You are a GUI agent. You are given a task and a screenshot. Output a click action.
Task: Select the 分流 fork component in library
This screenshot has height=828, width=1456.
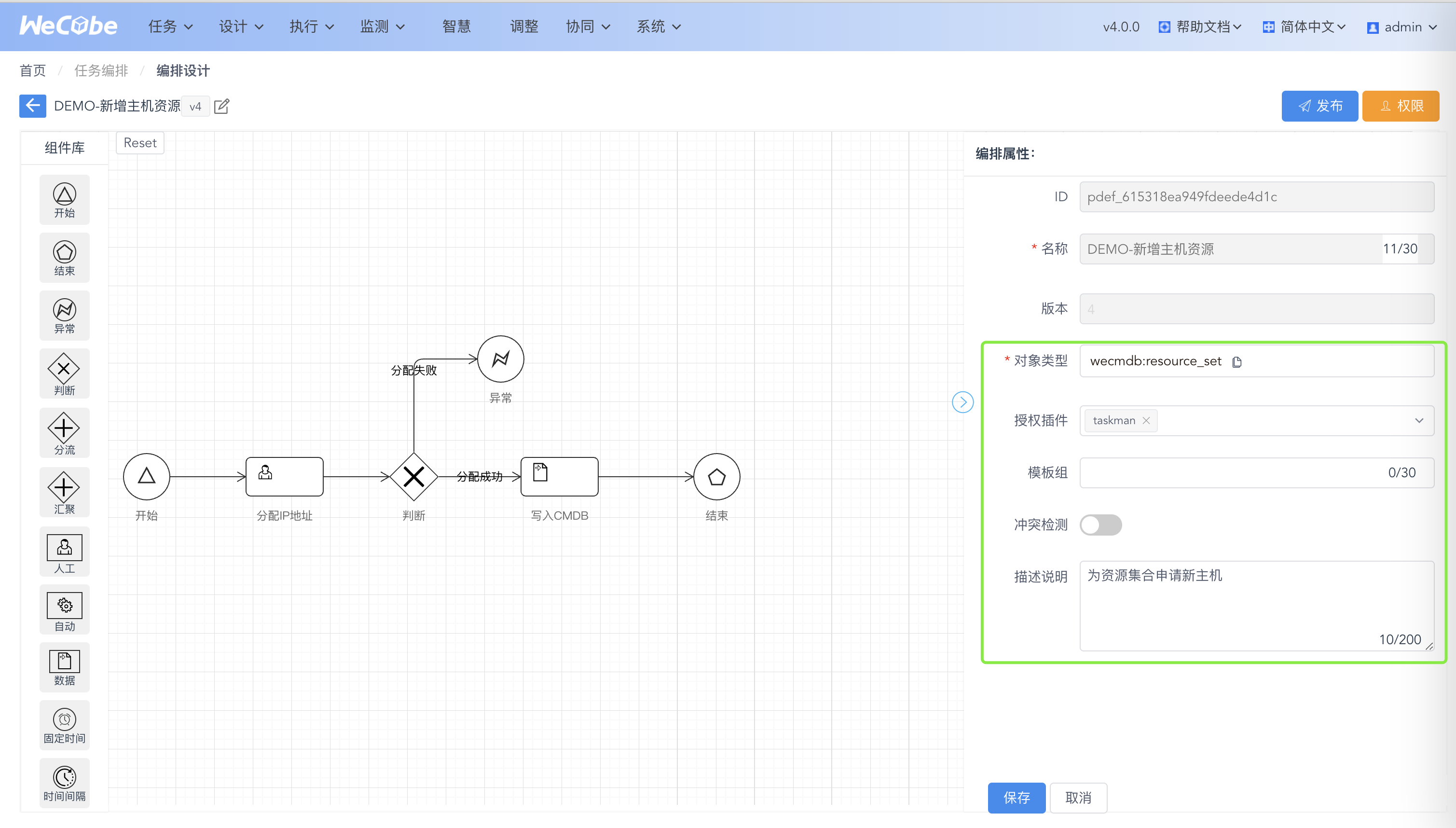pyautogui.click(x=64, y=433)
